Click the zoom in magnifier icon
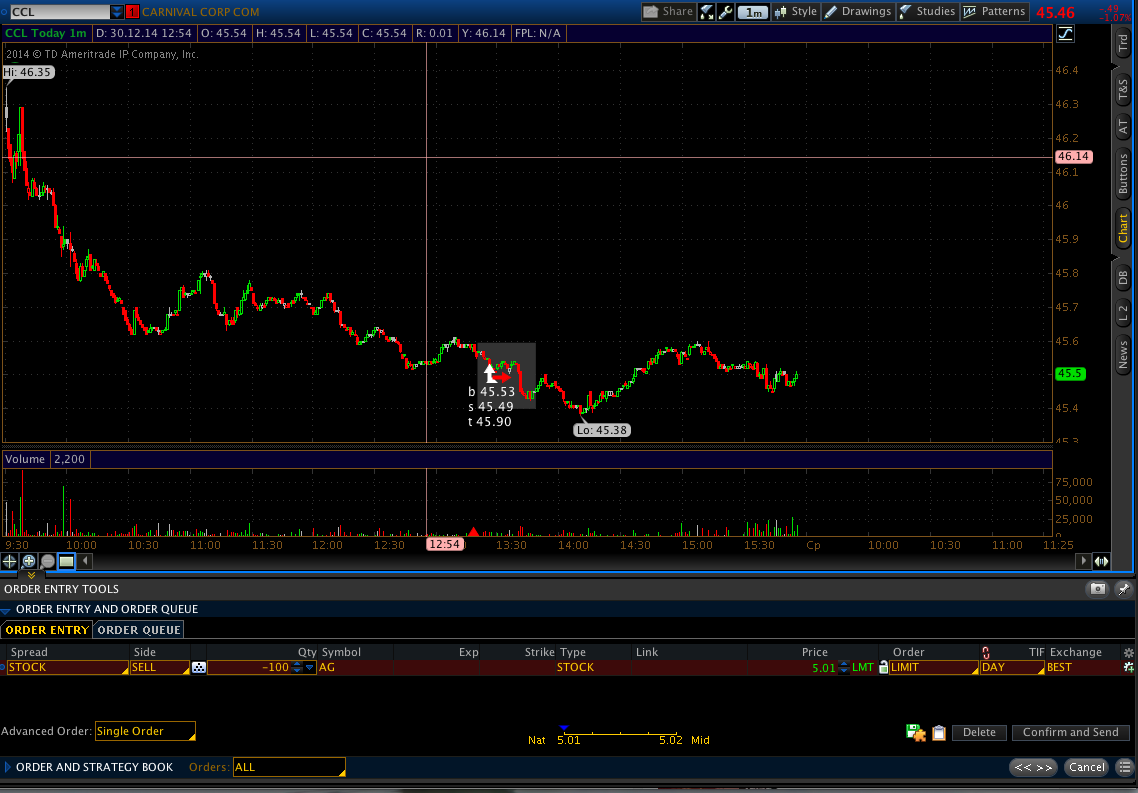Image resolution: width=1138 pixels, height=793 pixels. point(28,561)
